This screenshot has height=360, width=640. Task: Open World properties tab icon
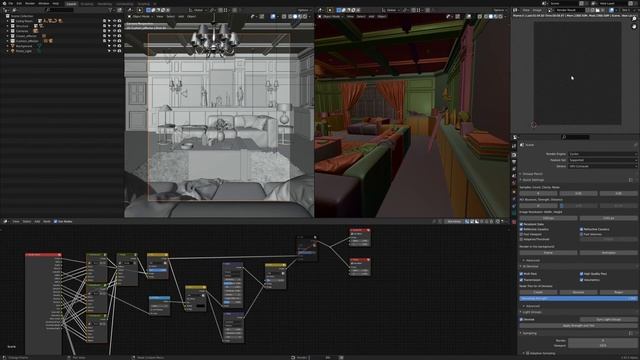point(514,183)
